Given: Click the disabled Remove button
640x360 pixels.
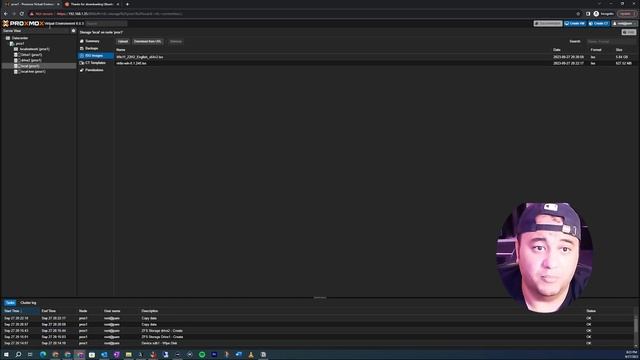Looking at the screenshot, I should (x=176, y=42).
